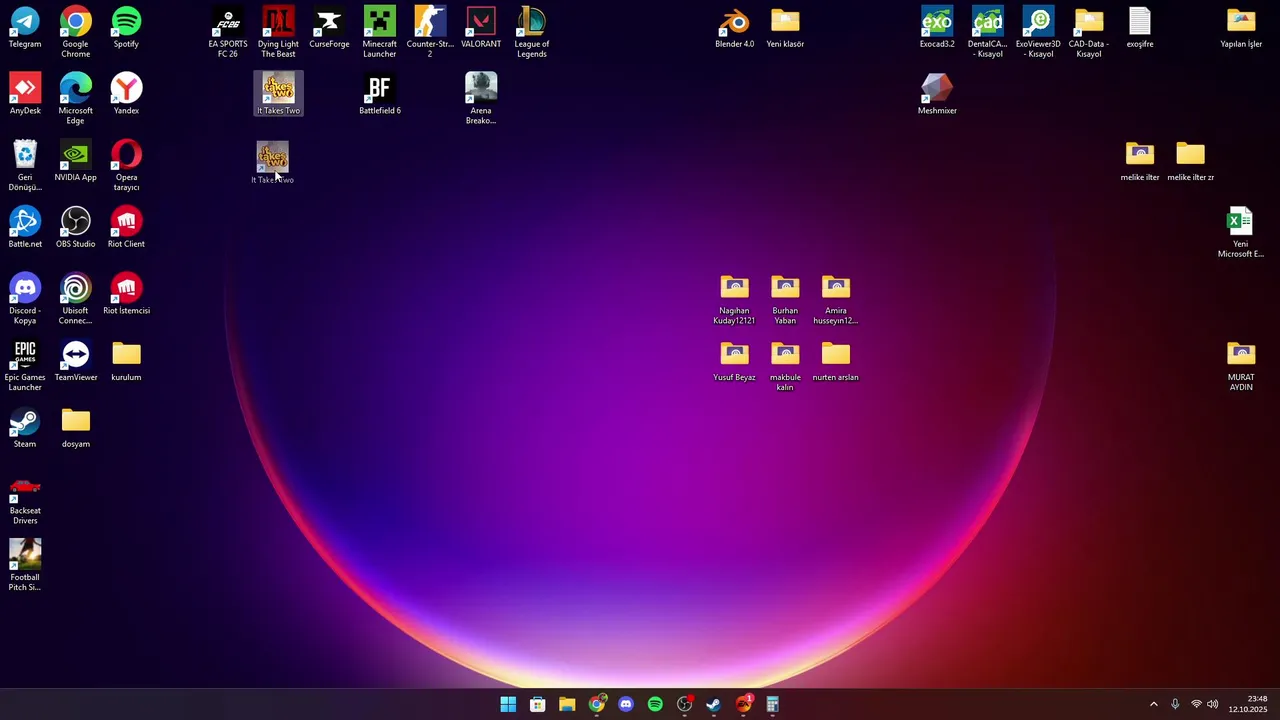Select the Ubisoft Connect shortcut
Image resolution: width=1280 pixels, height=720 pixels.
(76, 299)
